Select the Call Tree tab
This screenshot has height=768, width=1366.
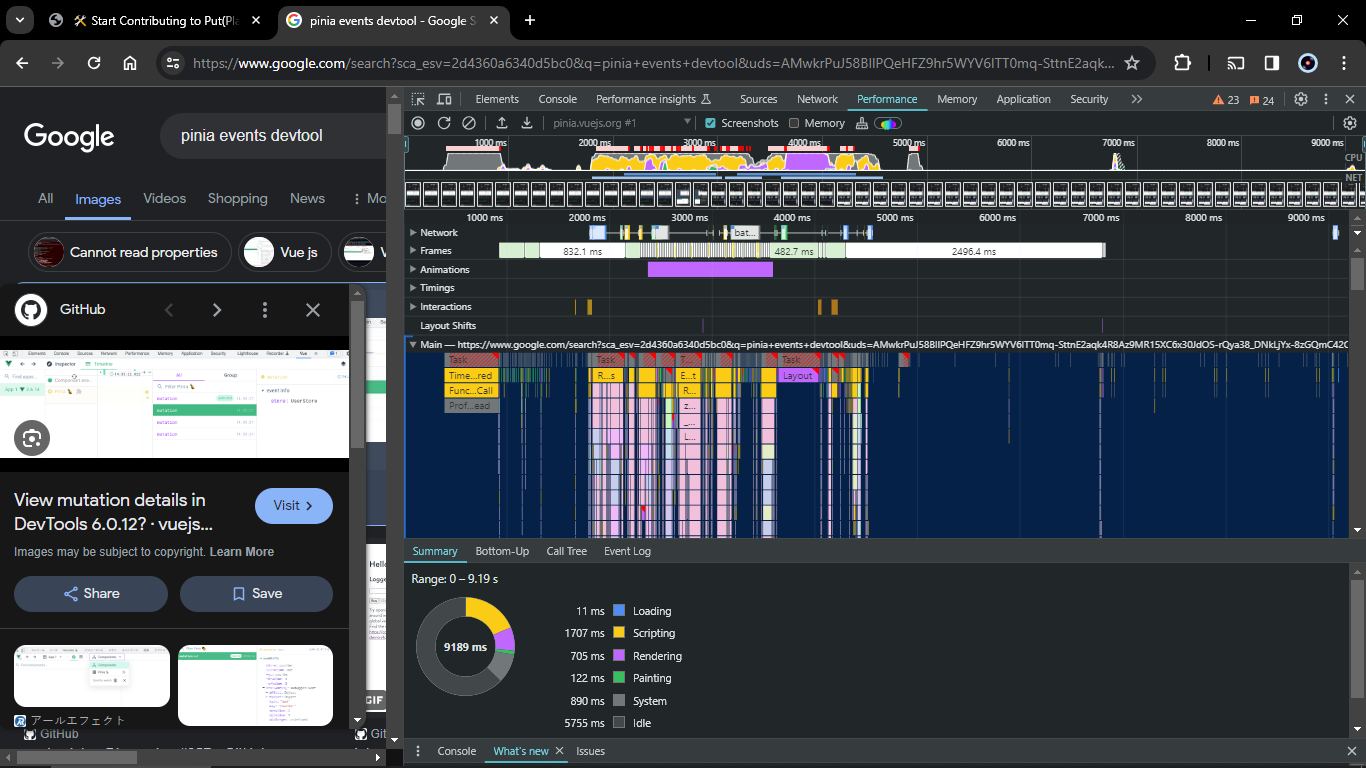pyautogui.click(x=567, y=551)
